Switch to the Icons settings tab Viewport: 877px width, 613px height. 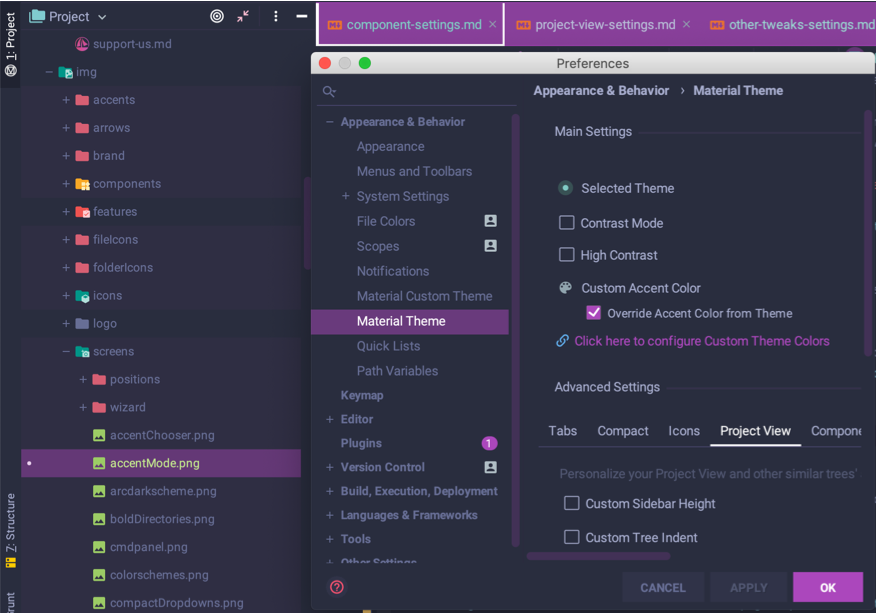click(683, 431)
